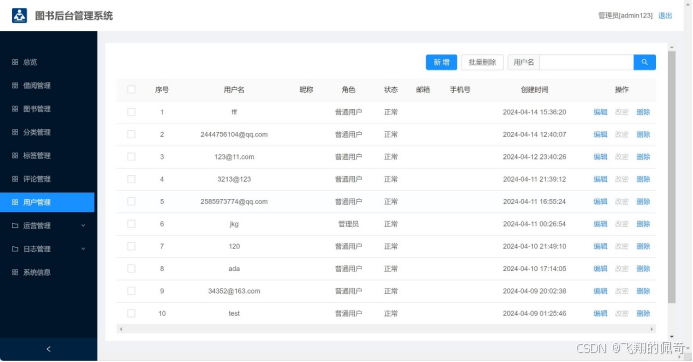Click the table's horizontal scrollbar track

[386, 329]
